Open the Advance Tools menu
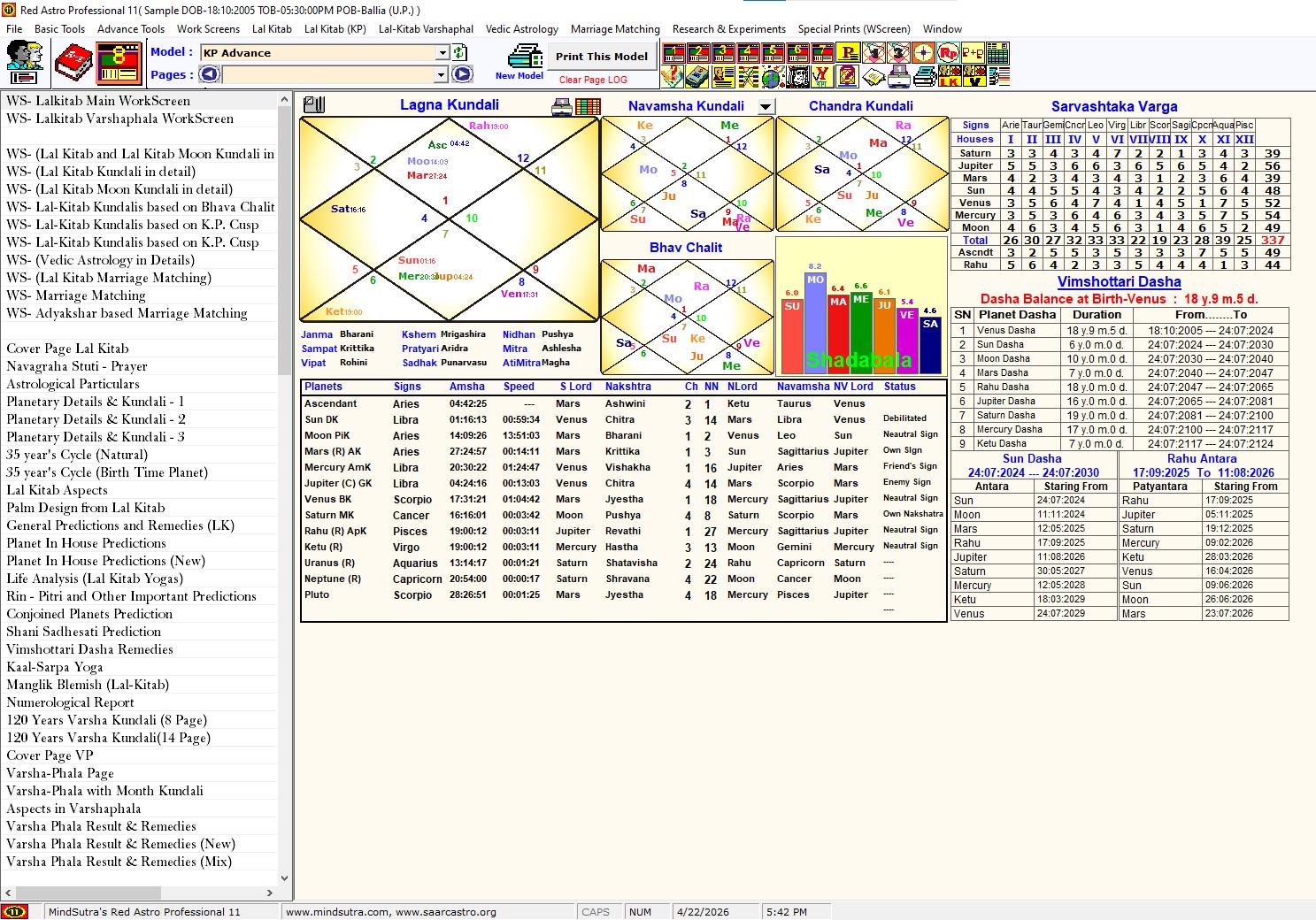 (131, 29)
